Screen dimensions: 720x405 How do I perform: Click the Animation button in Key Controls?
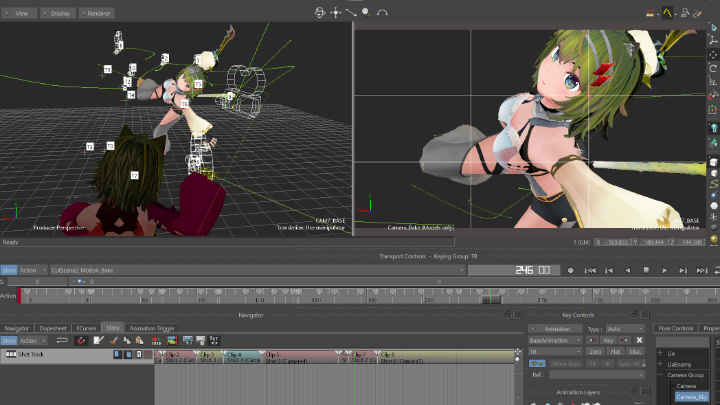pyautogui.click(x=555, y=329)
